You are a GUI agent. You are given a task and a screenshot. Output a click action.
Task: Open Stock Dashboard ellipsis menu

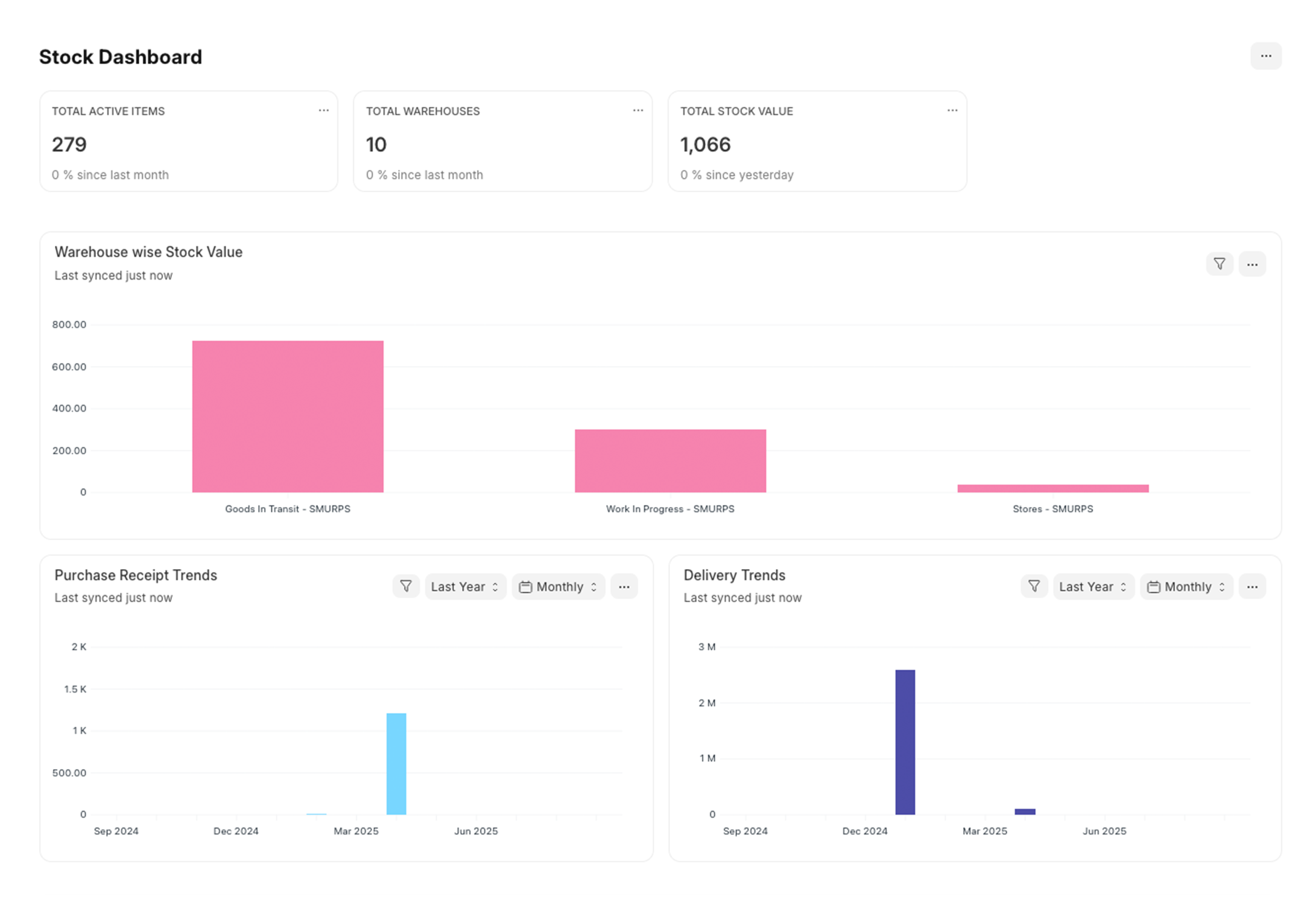coord(1265,56)
